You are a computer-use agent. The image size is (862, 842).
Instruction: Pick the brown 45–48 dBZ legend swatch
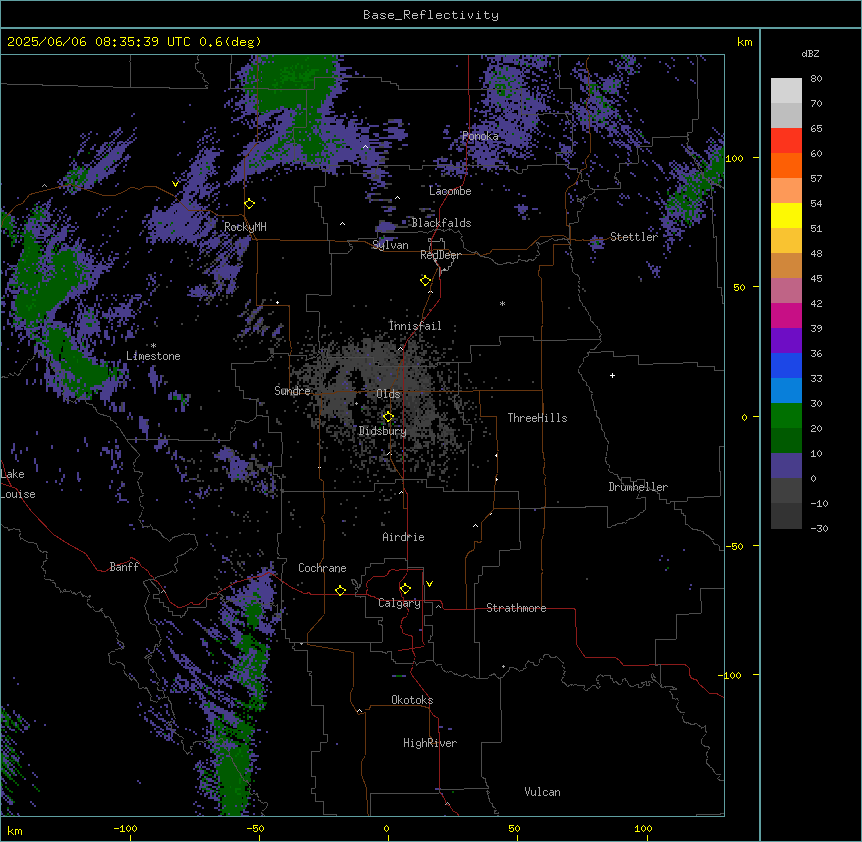point(786,265)
